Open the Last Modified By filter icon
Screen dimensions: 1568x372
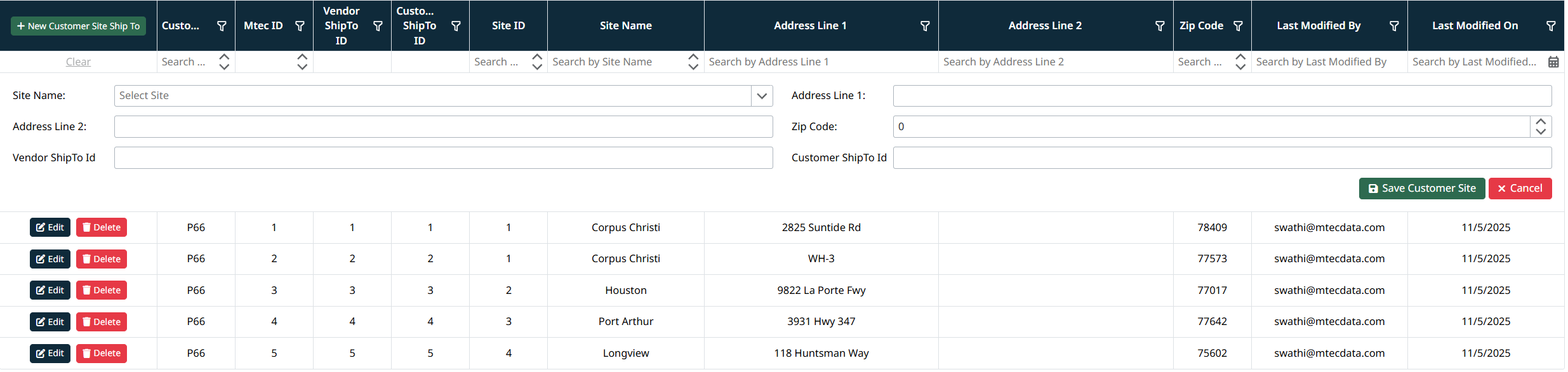tap(1394, 26)
